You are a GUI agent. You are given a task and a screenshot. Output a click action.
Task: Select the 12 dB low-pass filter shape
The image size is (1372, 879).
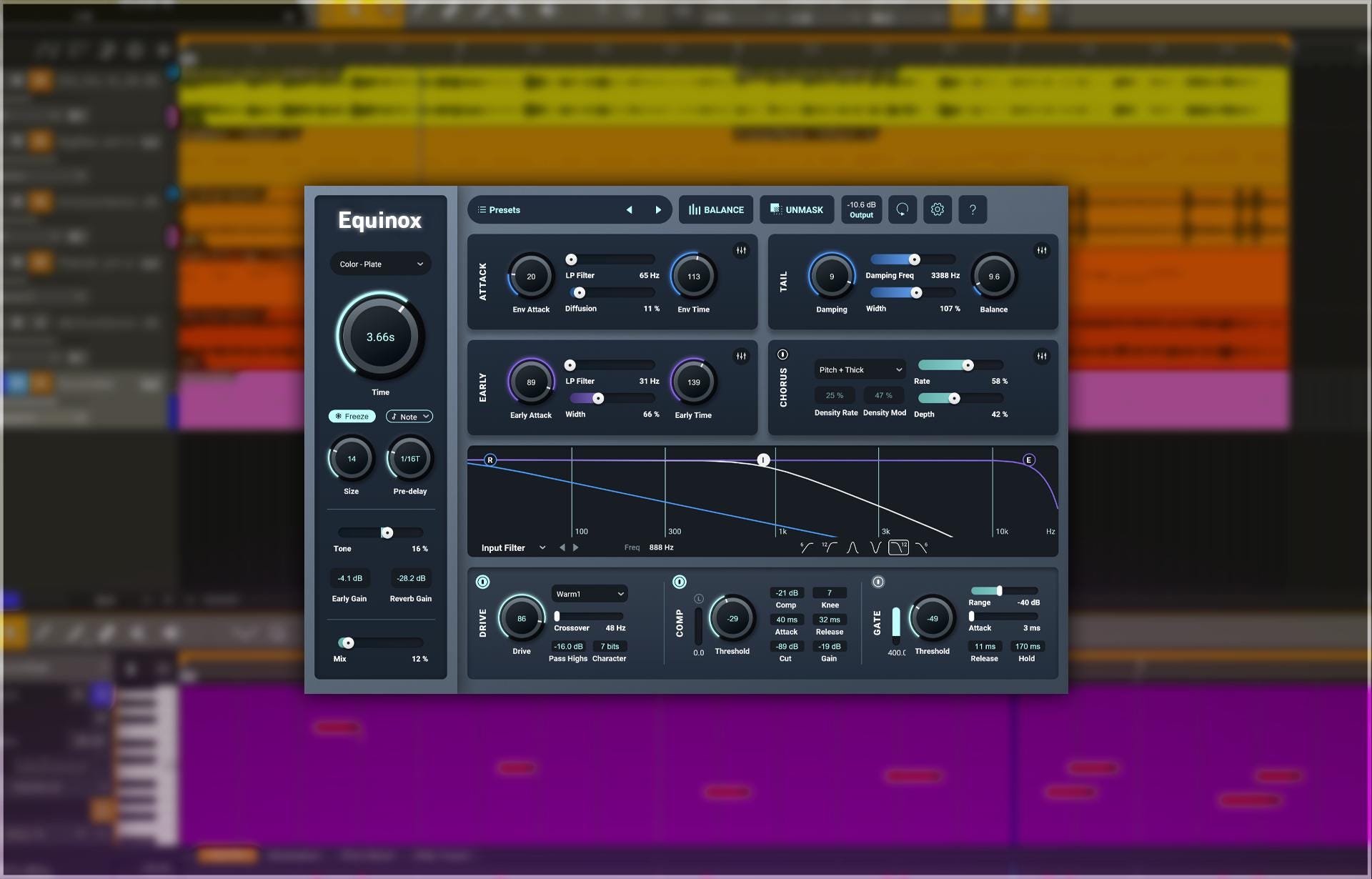click(x=898, y=547)
